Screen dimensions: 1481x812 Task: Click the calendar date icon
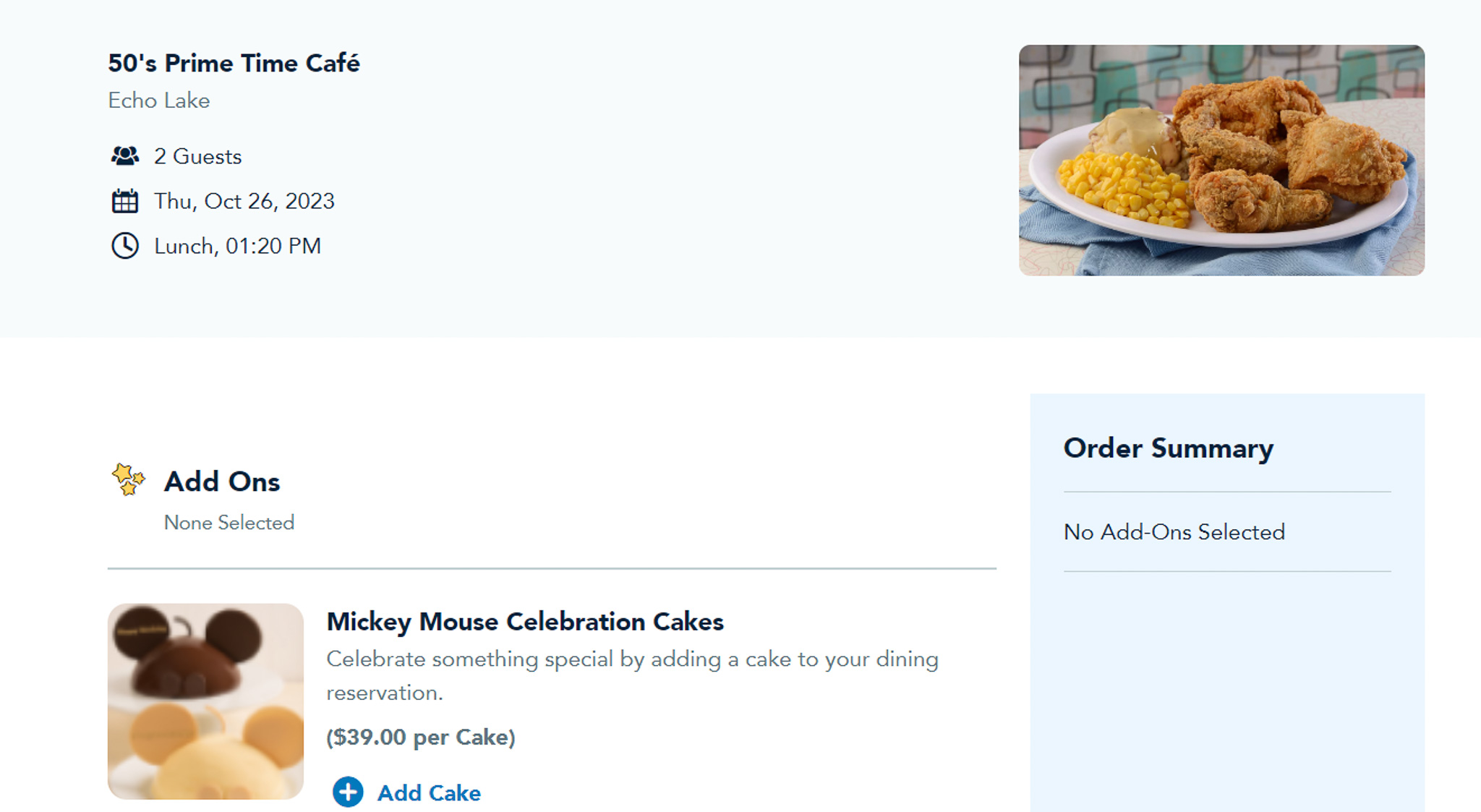point(124,201)
